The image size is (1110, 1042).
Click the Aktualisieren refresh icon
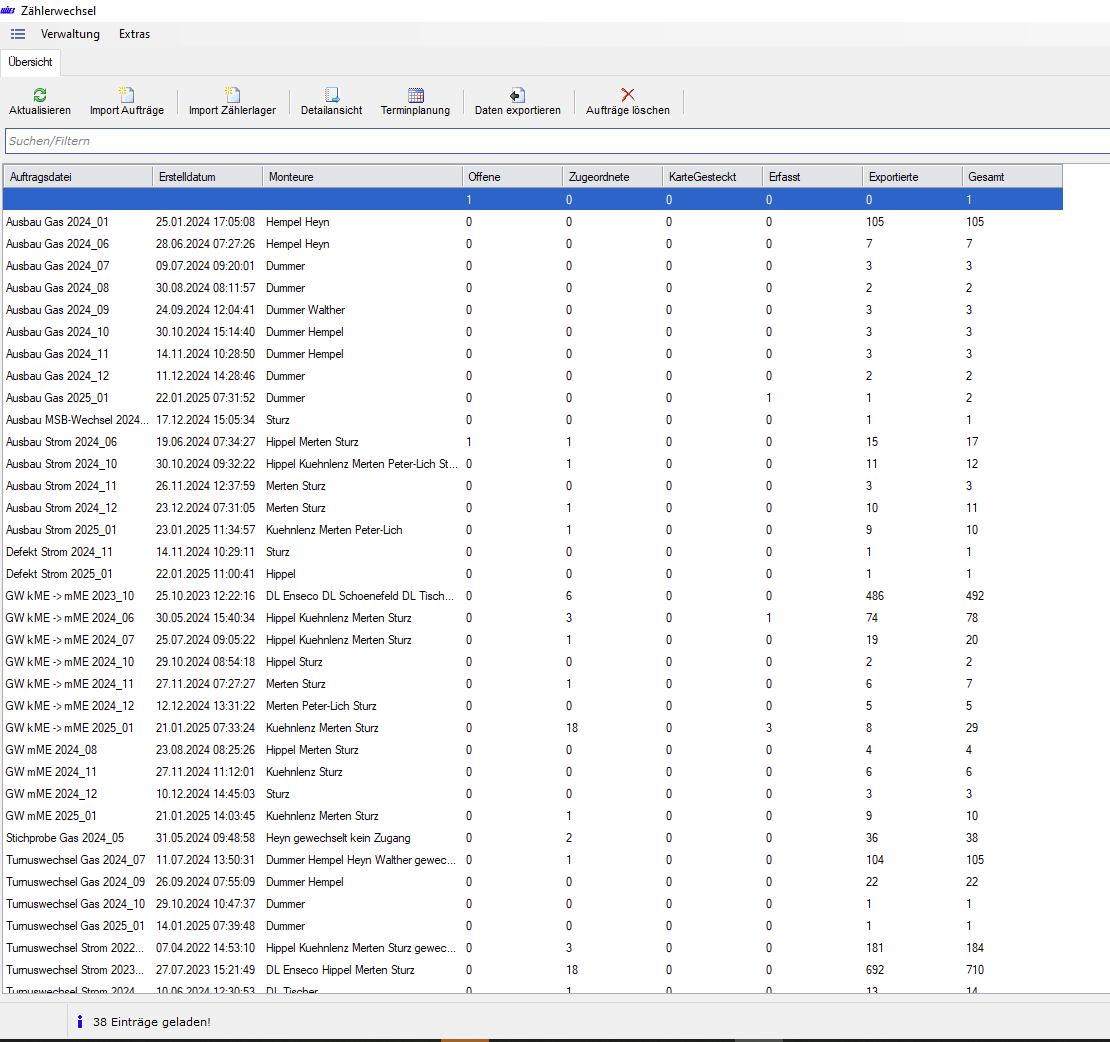[x=40, y=95]
